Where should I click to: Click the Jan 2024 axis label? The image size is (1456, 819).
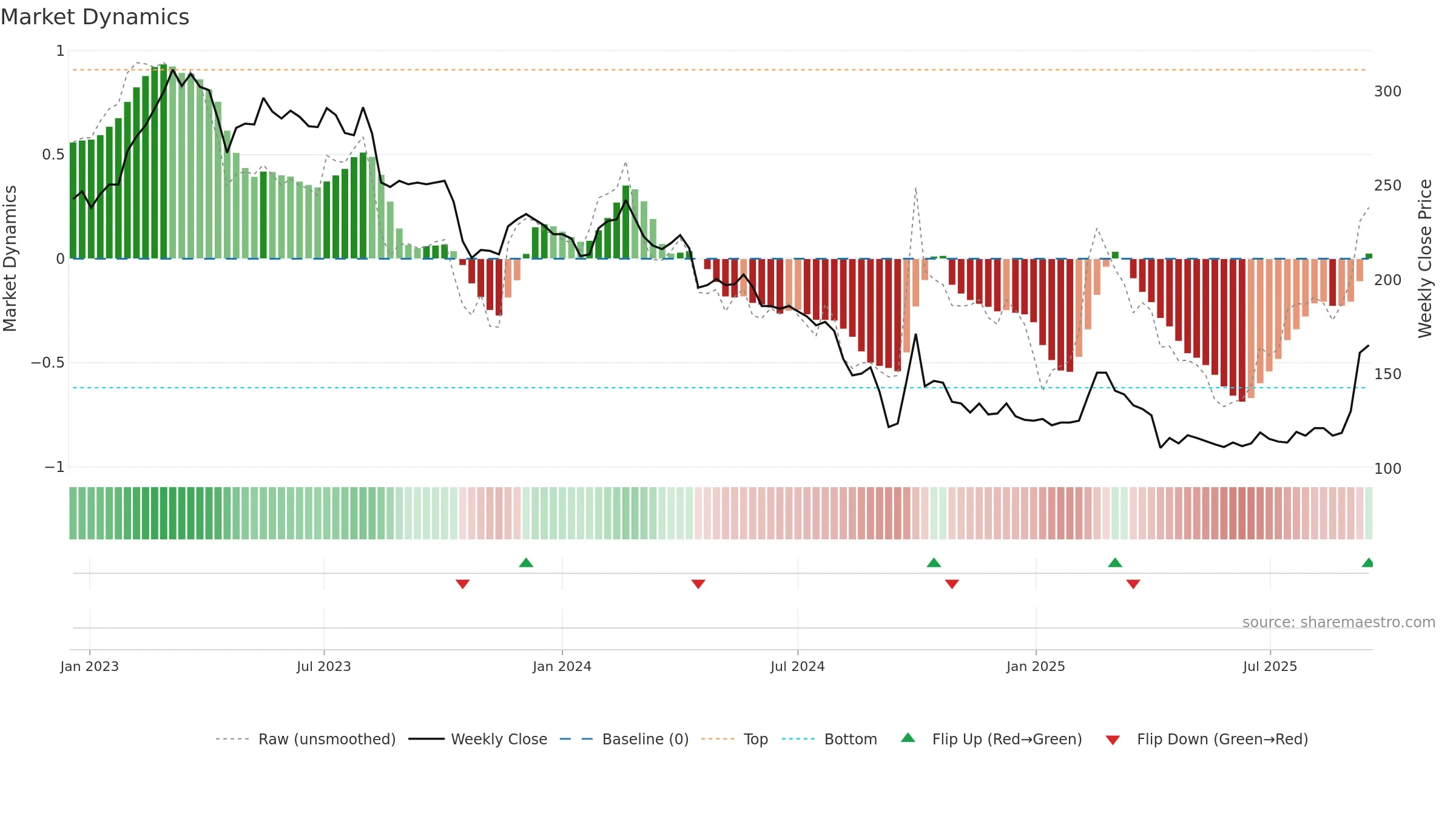[x=562, y=666]
